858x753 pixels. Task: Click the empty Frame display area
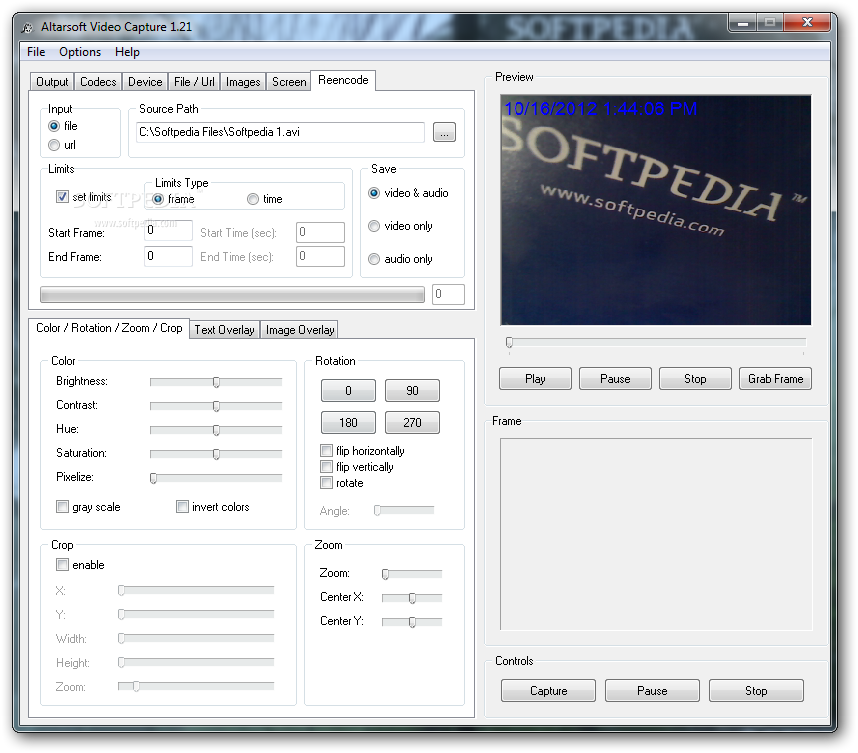(656, 534)
